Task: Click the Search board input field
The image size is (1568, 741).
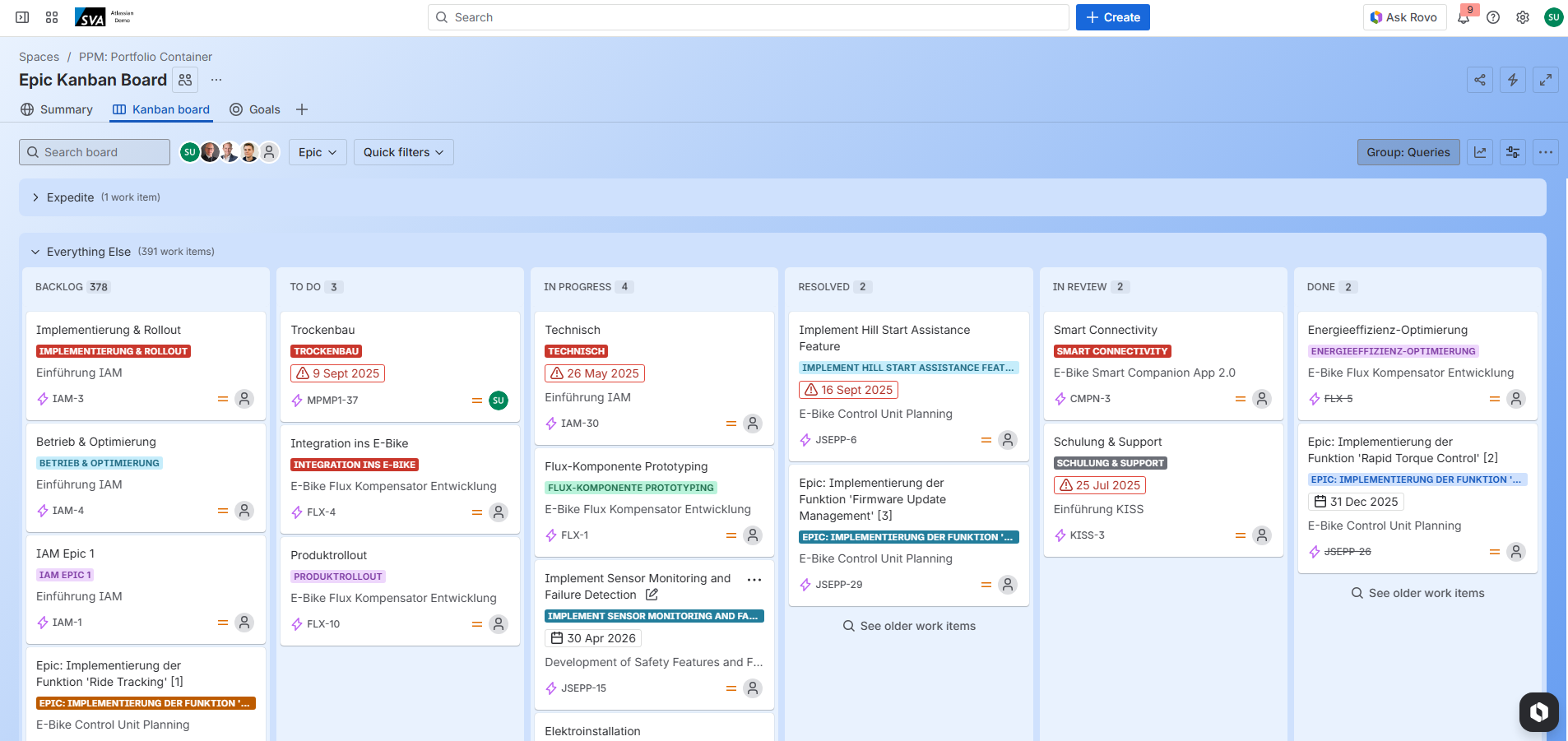Action: click(x=95, y=152)
